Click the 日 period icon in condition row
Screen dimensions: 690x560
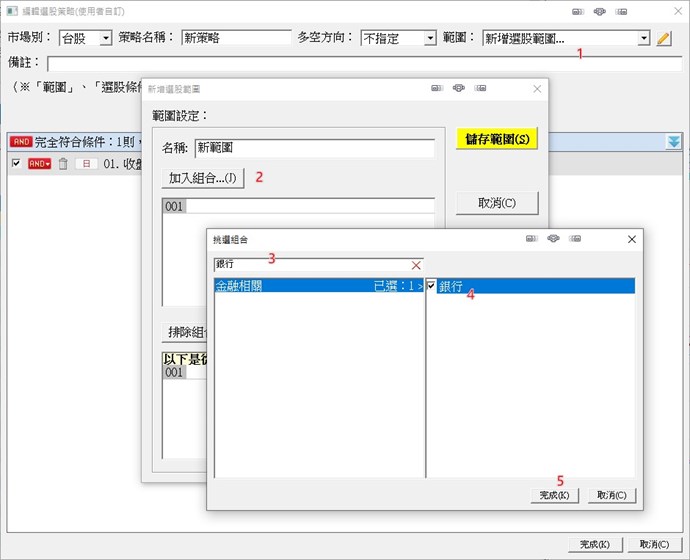(86, 164)
